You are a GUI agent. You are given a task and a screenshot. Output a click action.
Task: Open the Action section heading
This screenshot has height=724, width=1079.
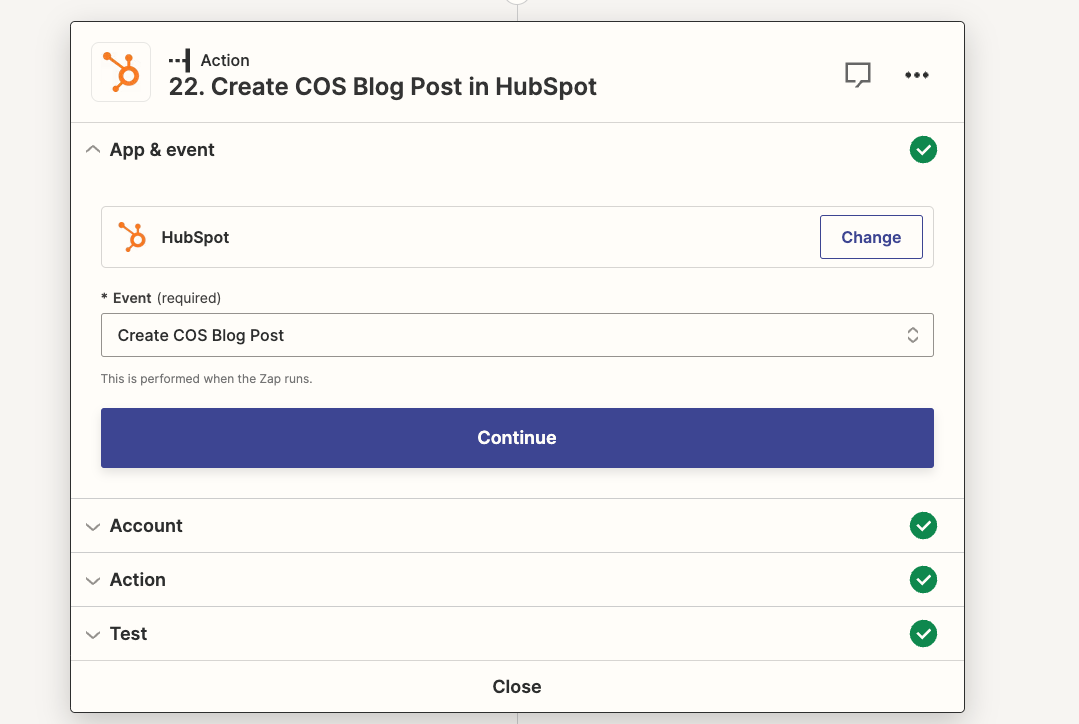[138, 579]
